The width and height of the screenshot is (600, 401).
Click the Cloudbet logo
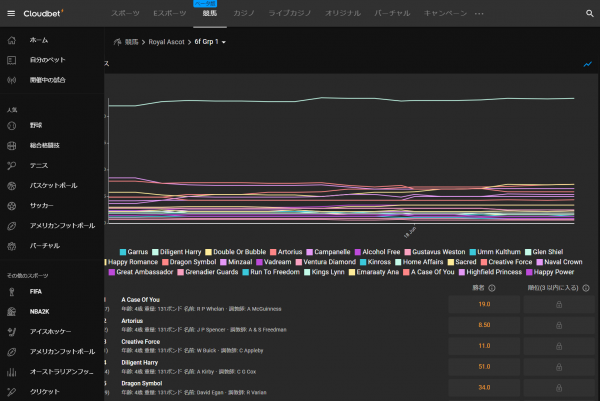coord(43,13)
